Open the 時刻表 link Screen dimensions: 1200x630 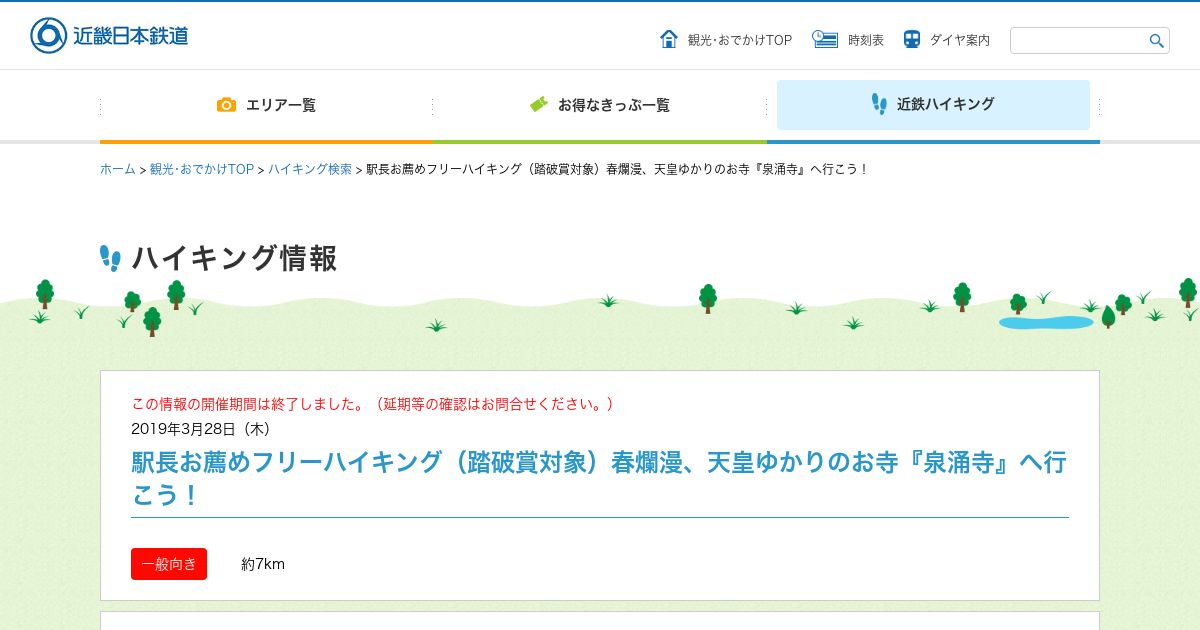866,40
